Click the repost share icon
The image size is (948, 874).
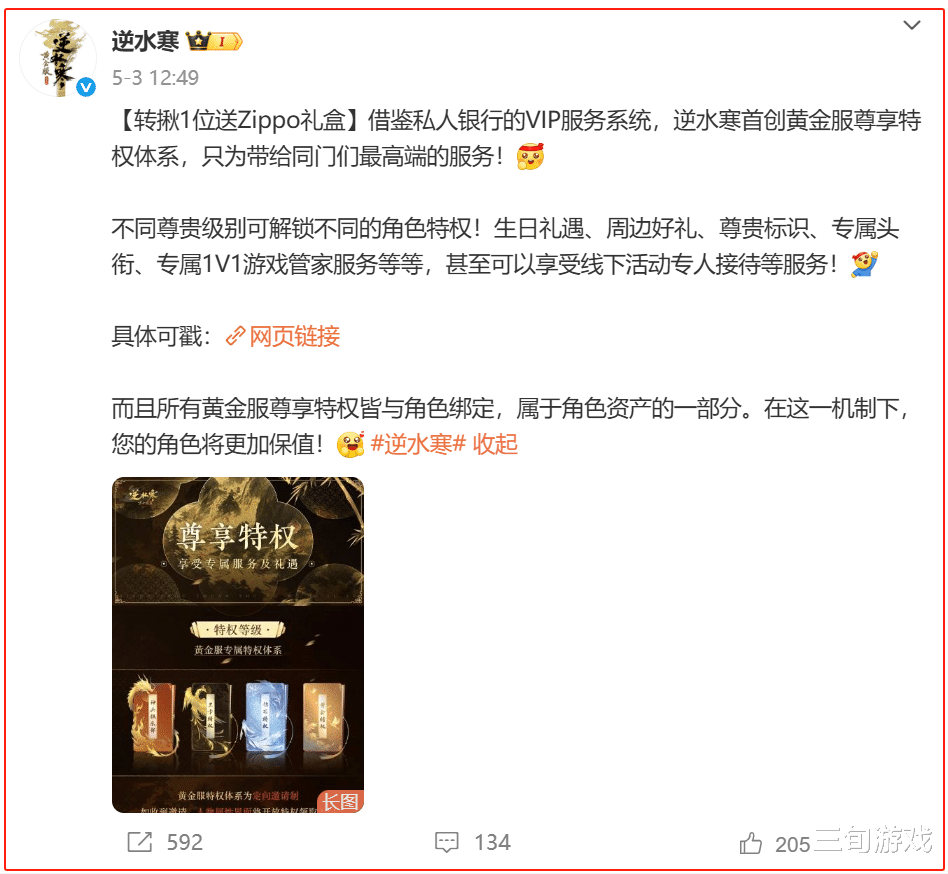tap(140, 841)
